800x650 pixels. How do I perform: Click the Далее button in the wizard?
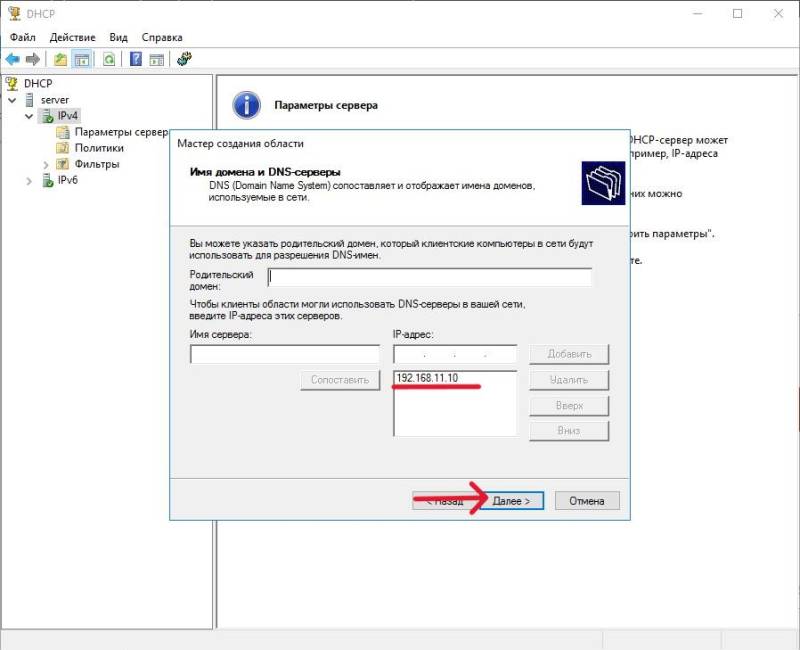coord(517,500)
